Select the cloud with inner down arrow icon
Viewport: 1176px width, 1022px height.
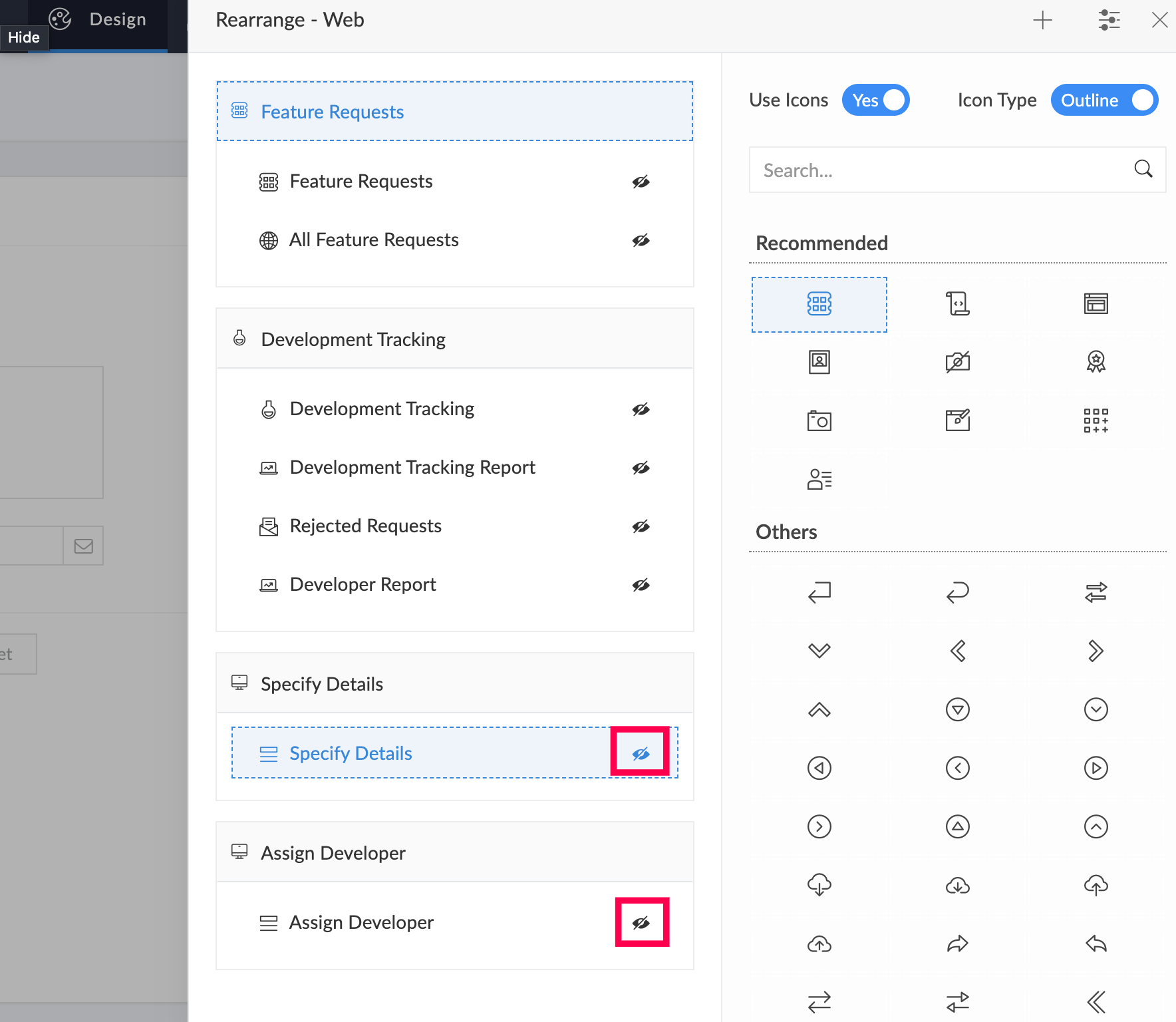click(x=958, y=885)
